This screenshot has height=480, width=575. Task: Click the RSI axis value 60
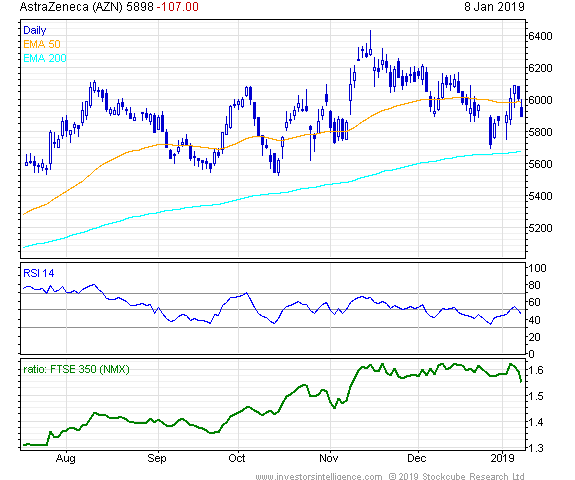pos(534,302)
